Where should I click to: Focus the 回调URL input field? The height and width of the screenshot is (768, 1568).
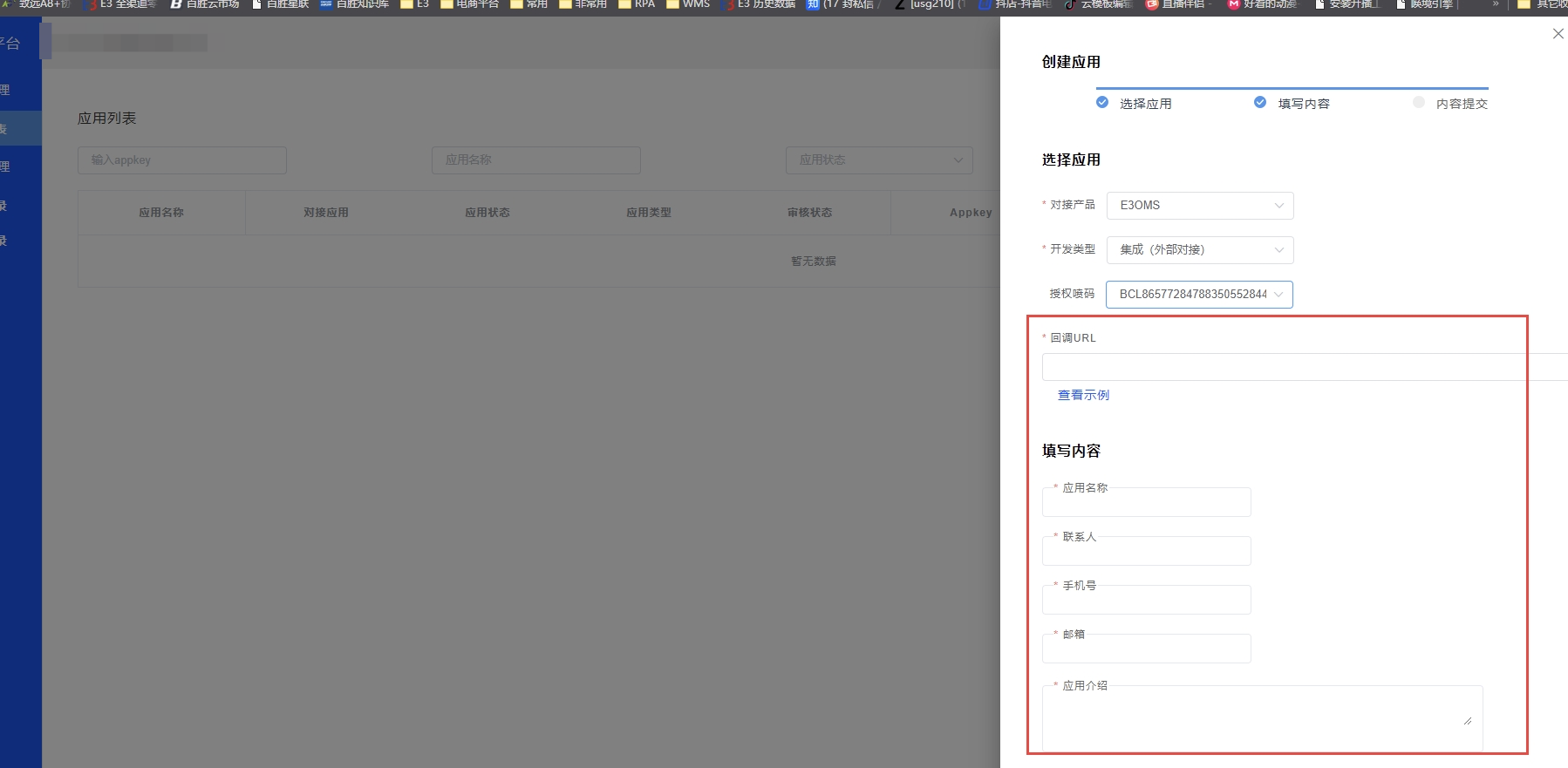[x=1305, y=367]
